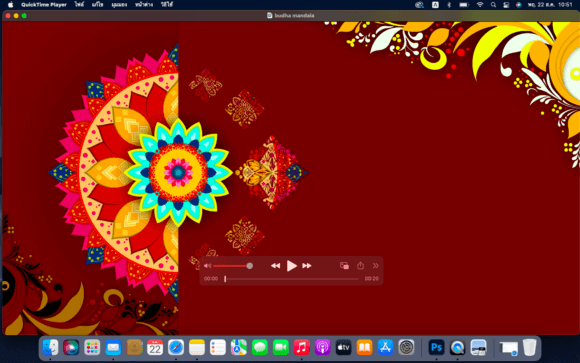Enable Picture in Picture mode
Screen dimensions: 580x363
point(344,266)
